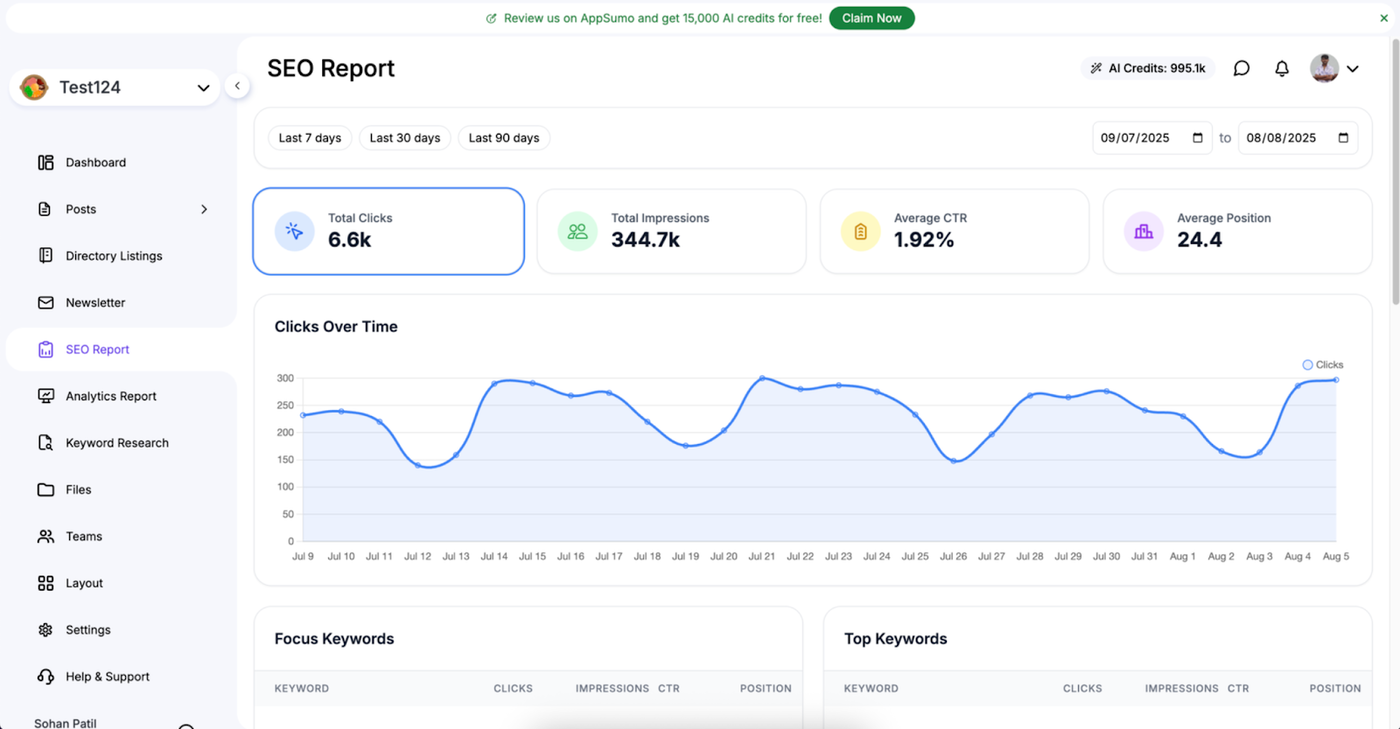This screenshot has width=1400, height=729.
Task: Click the Teams people icon
Action: (46, 537)
